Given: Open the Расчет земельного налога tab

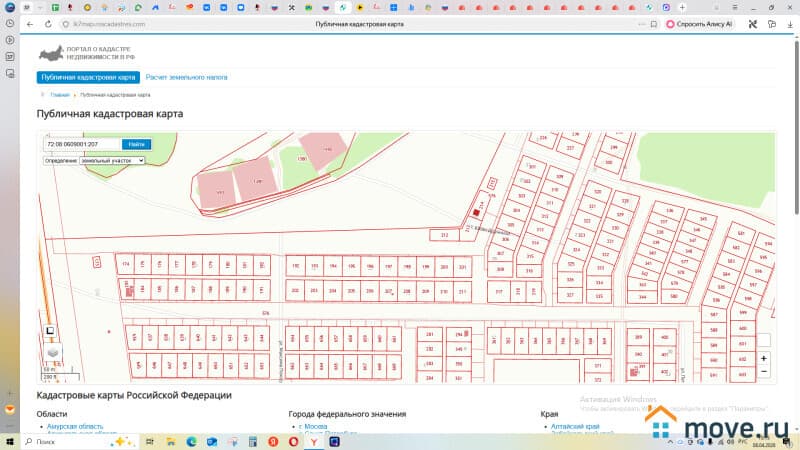Looking at the screenshot, I should [186, 77].
